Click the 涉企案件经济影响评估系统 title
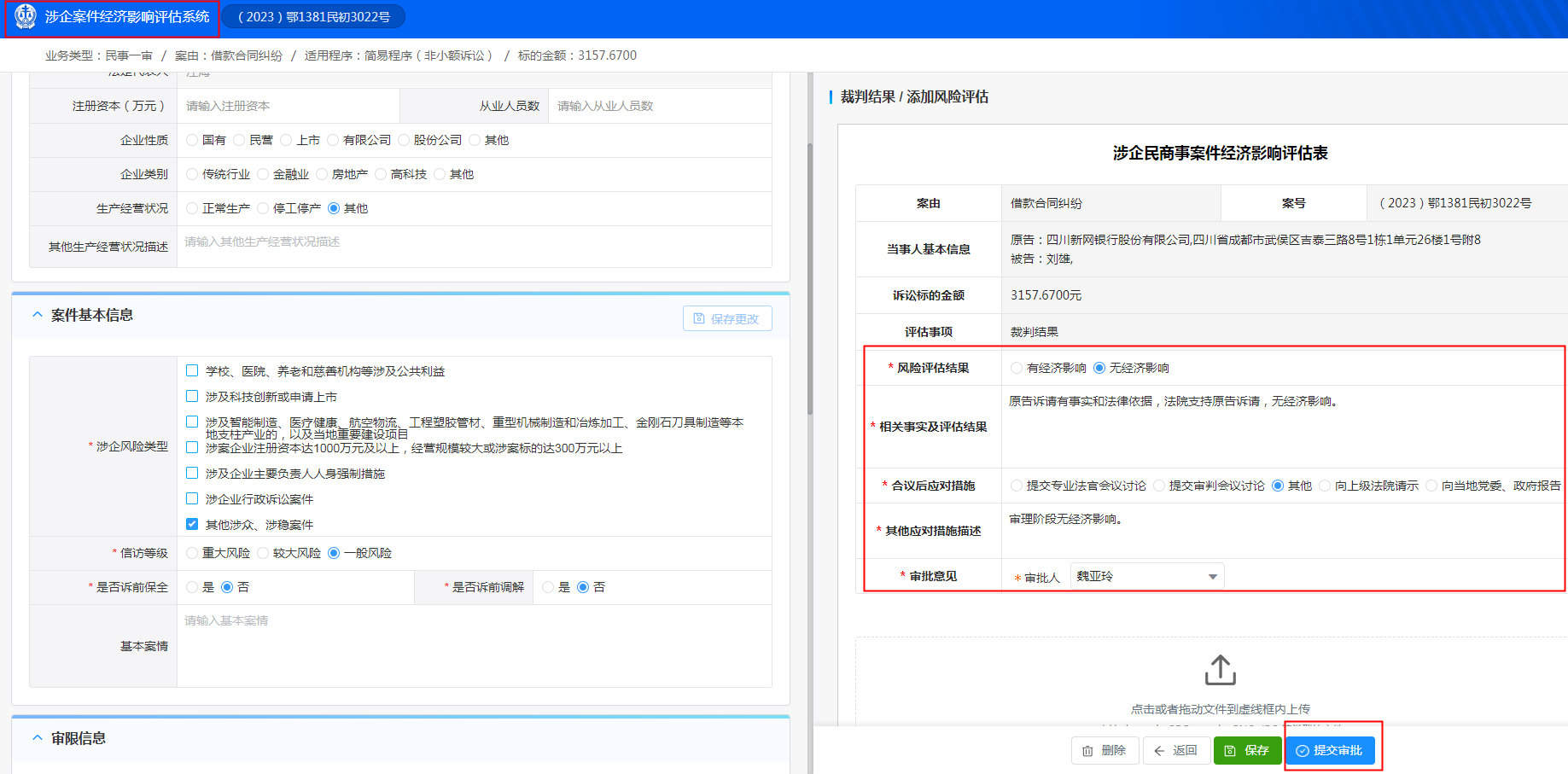The height and width of the screenshot is (774, 1568). pyautogui.click(x=126, y=17)
